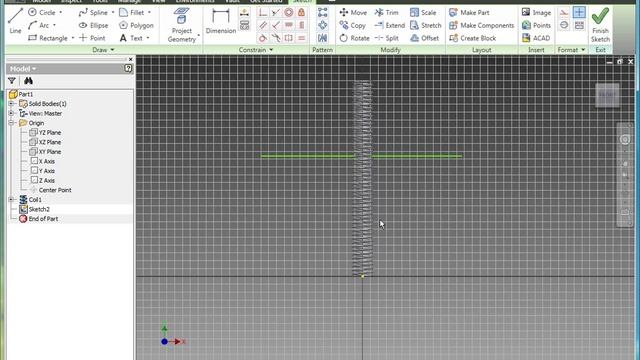Expand the View: Master node
640x360 pixels.
point(11,113)
